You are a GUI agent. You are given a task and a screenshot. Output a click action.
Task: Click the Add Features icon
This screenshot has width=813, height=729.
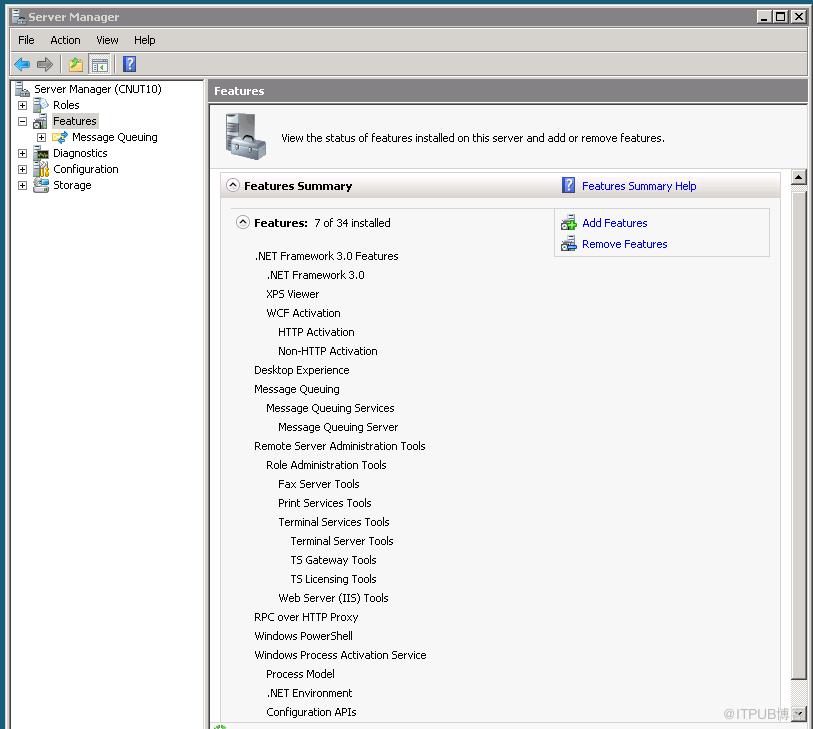point(569,223)
